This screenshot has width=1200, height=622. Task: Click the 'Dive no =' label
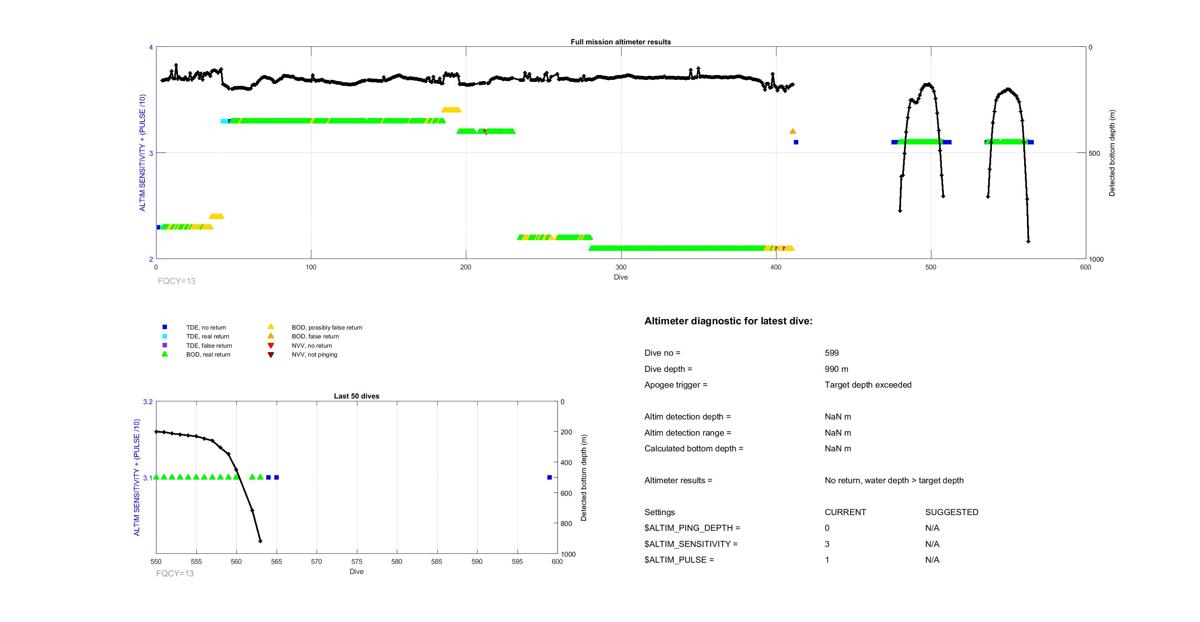click(662, 353)
